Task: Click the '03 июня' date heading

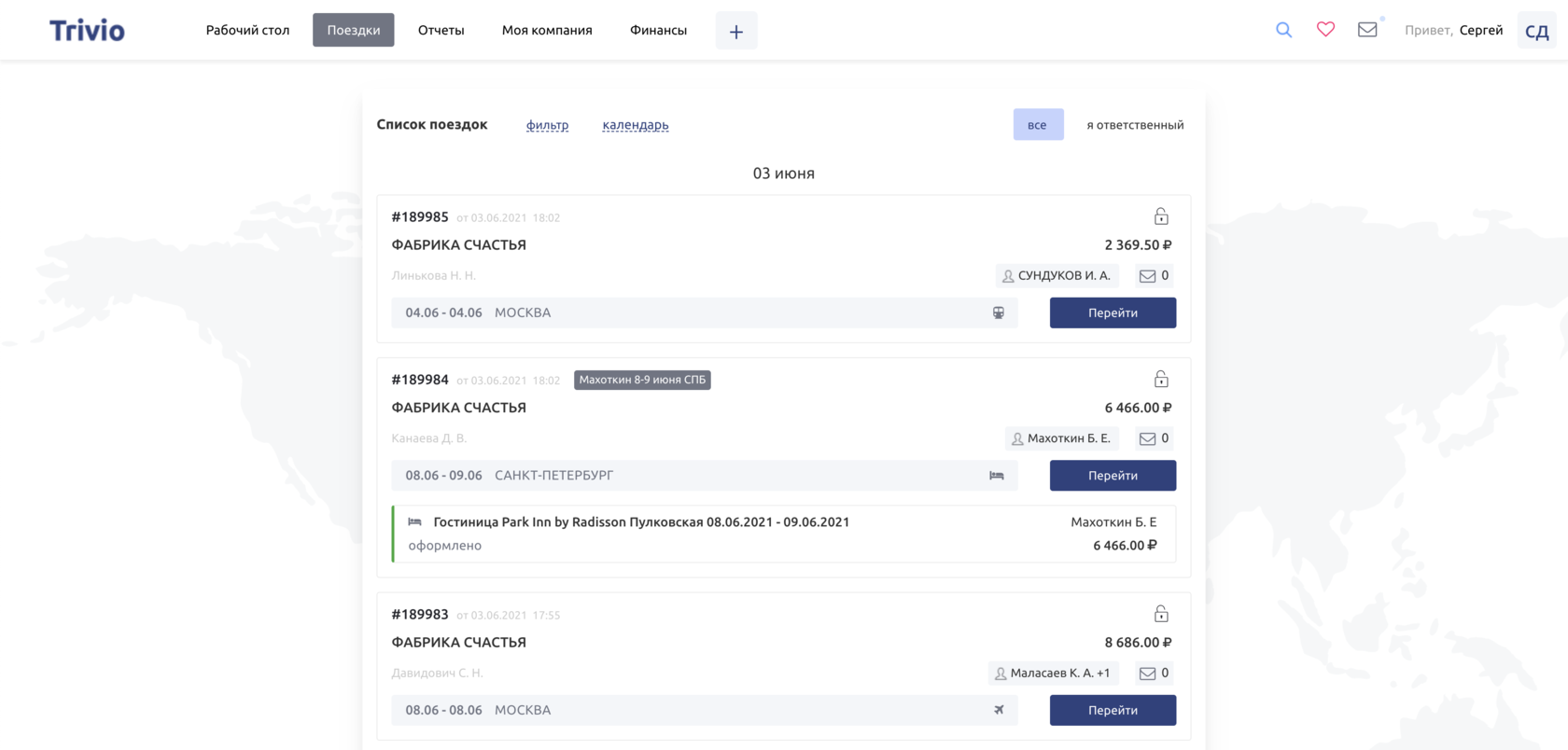Action: tap(784, 174)
